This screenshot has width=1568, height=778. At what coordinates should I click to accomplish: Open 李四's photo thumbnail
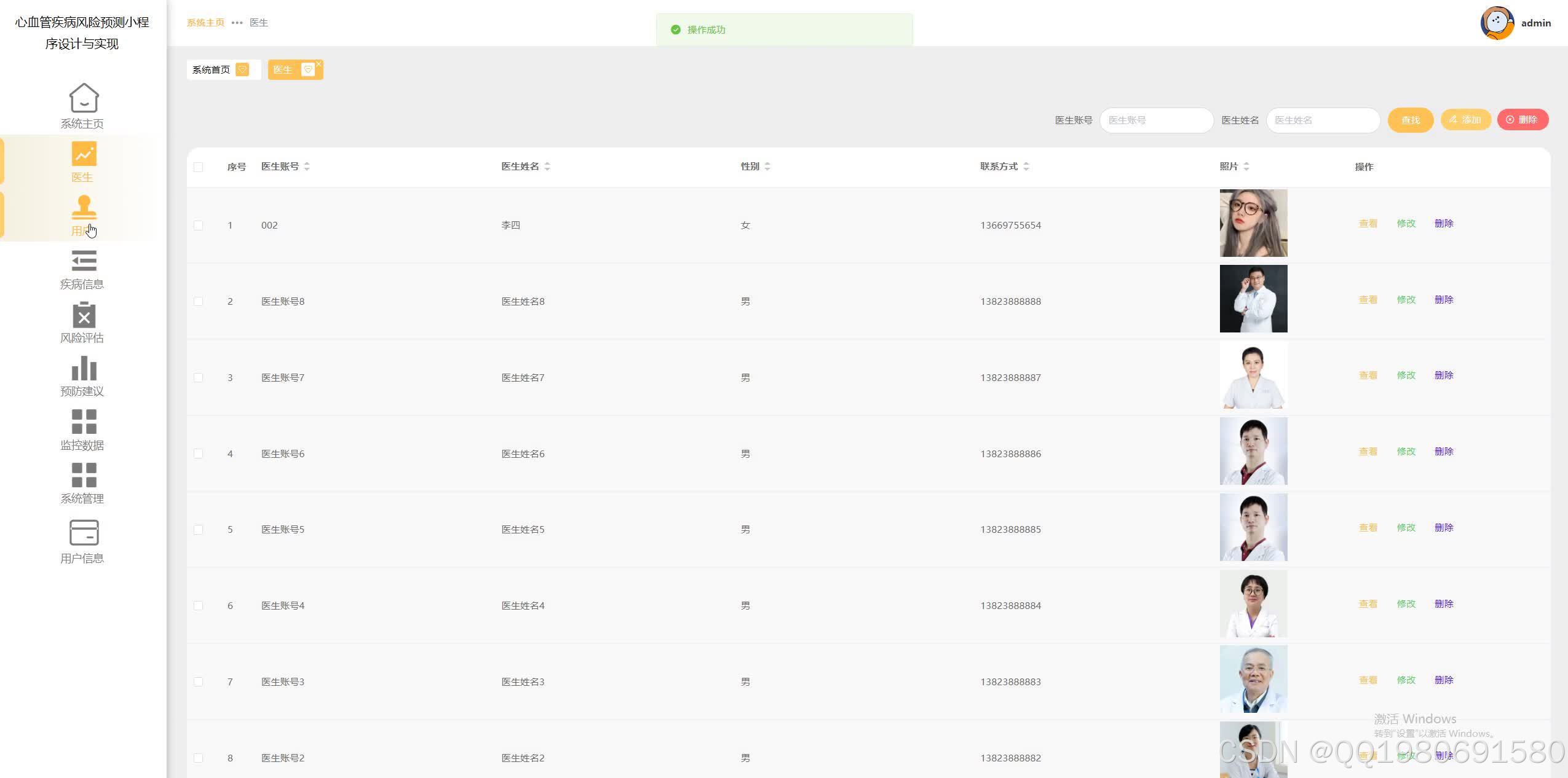point(1253,223)
